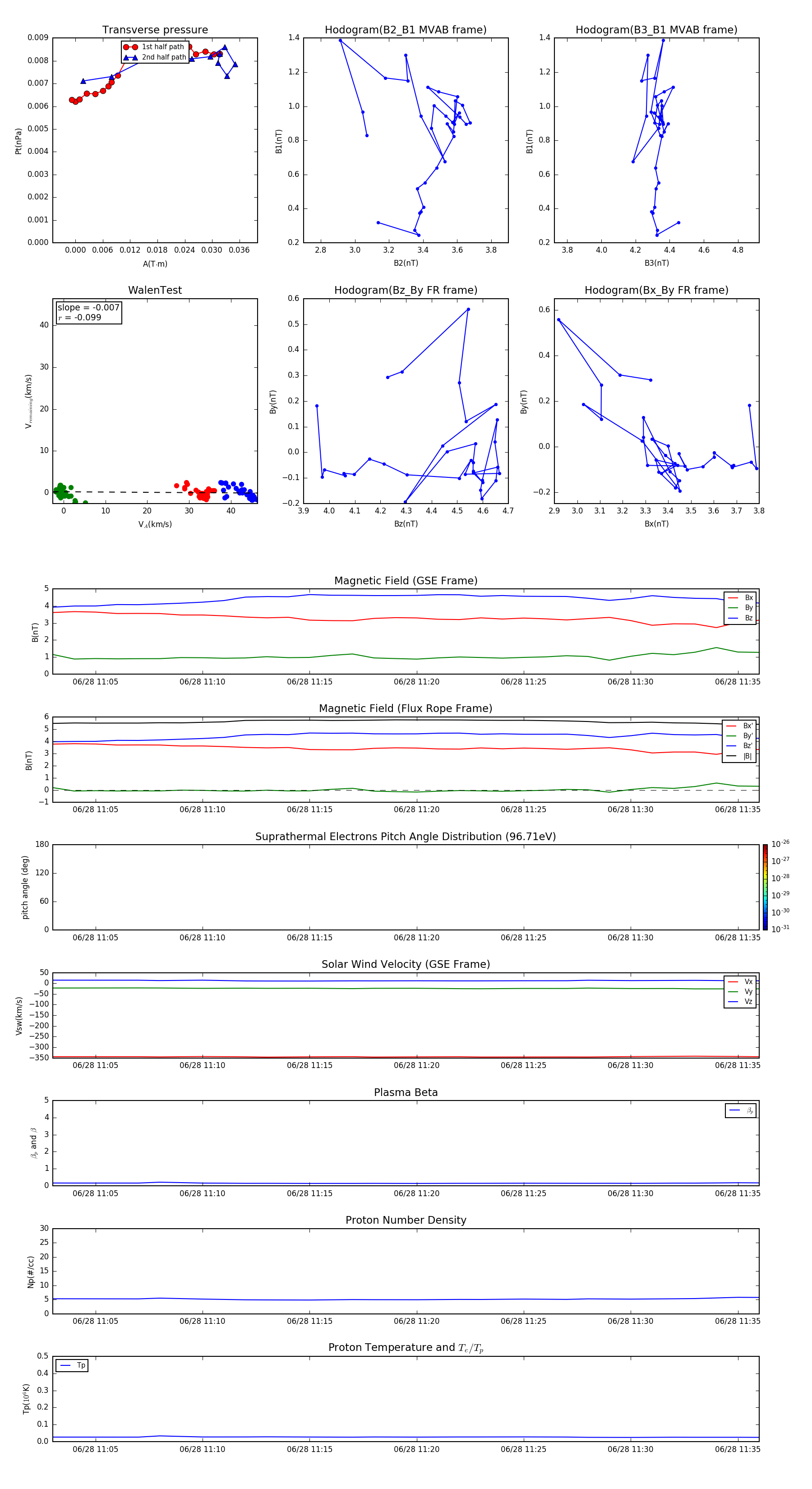The height and width of the screenshot is (1489, 812).
Task: Click the "Magnetic Field (Flux Rope Frame)" title
Action: [x=406, y=709]
